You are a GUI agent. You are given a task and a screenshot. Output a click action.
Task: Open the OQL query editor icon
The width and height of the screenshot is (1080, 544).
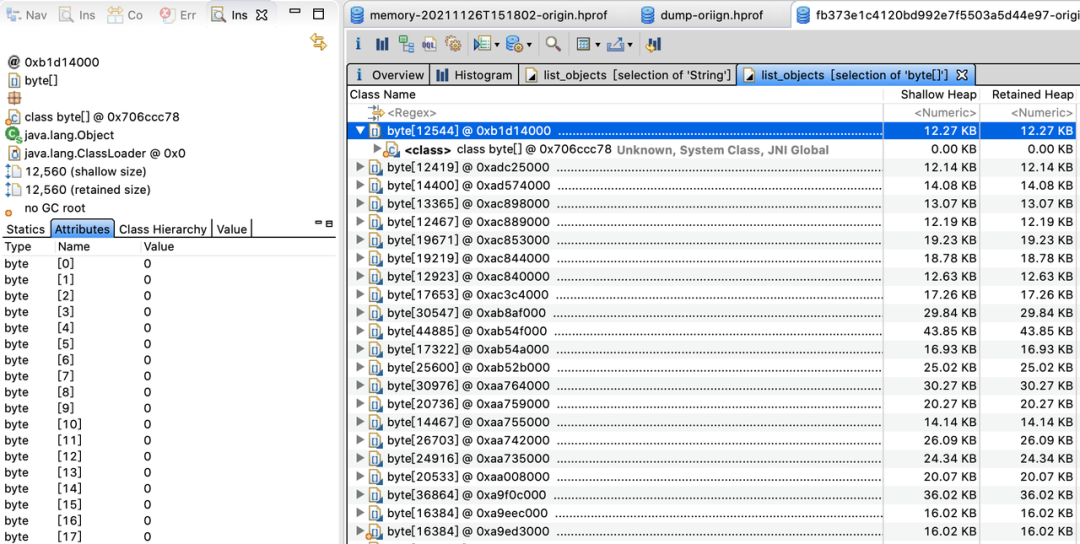coord(429,44)
